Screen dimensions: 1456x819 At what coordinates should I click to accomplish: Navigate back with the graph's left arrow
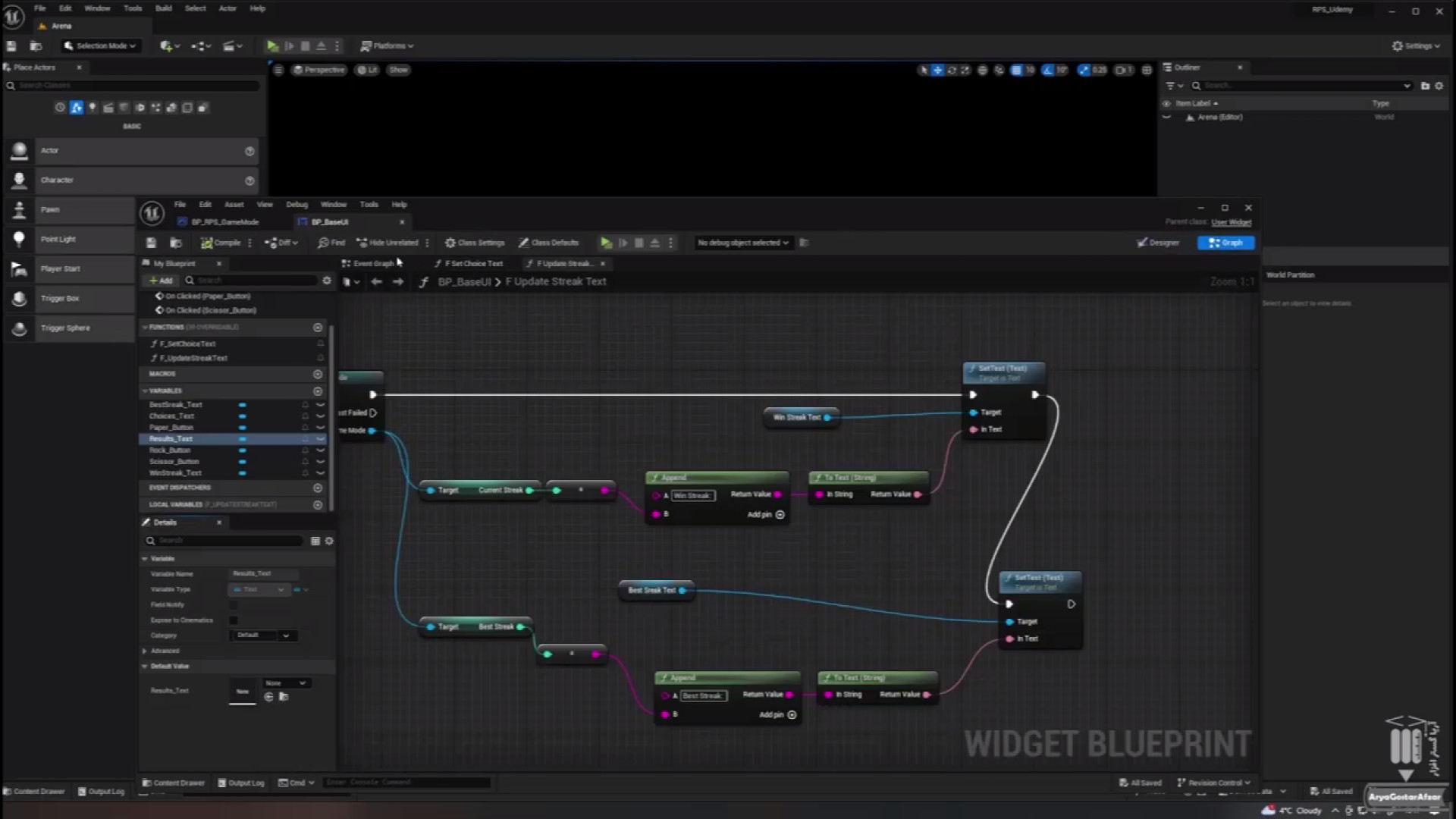tap(376, 281)
